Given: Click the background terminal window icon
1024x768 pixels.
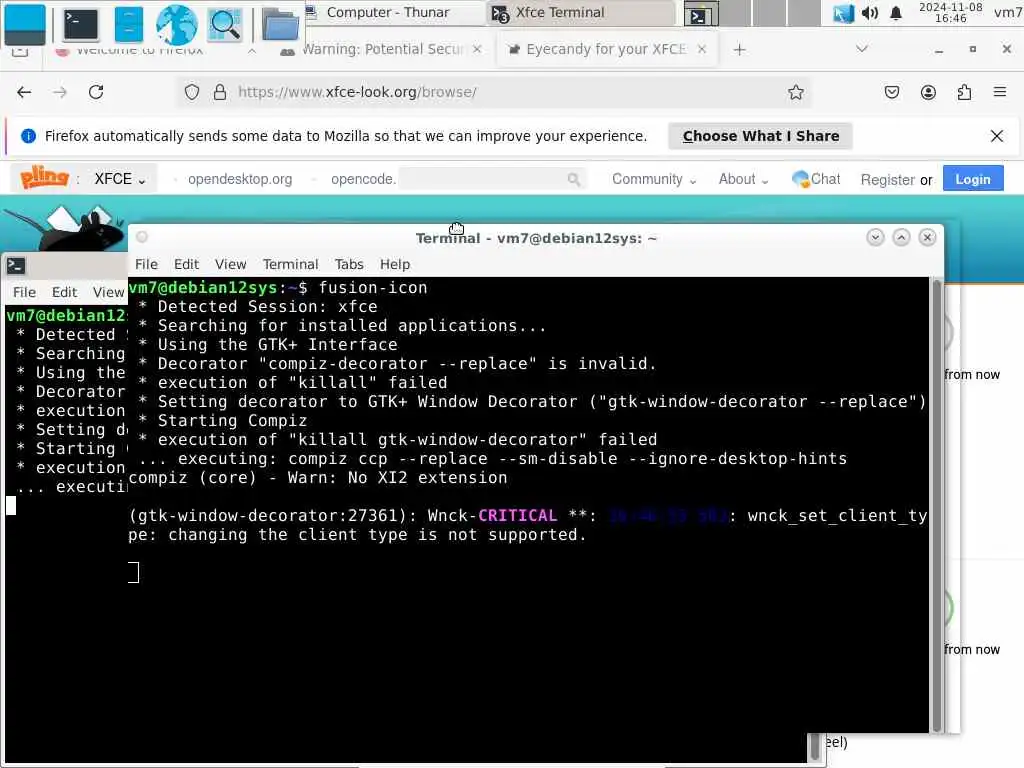Looking at the screenshot, I should click(16, 266).
